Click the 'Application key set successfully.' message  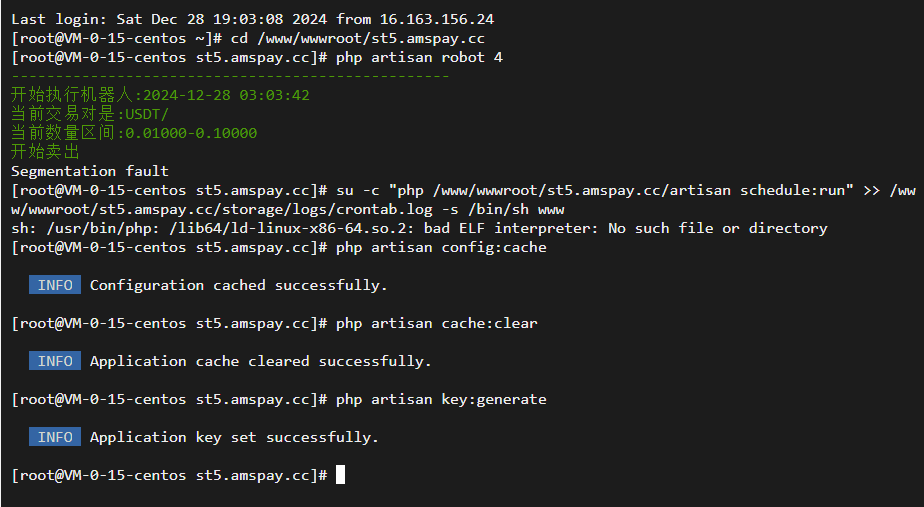pos(234,437)
